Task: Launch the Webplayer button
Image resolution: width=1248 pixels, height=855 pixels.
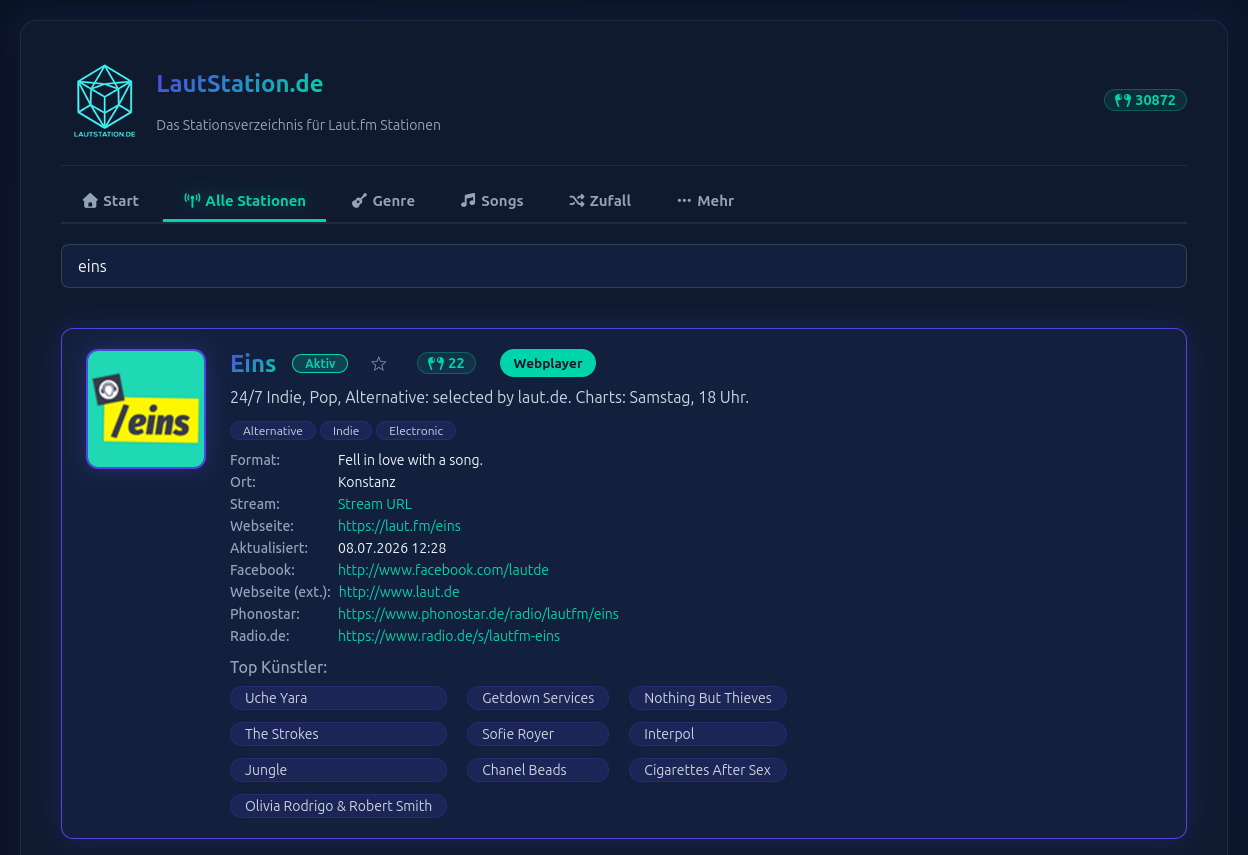Action: [x=548, y=364]
